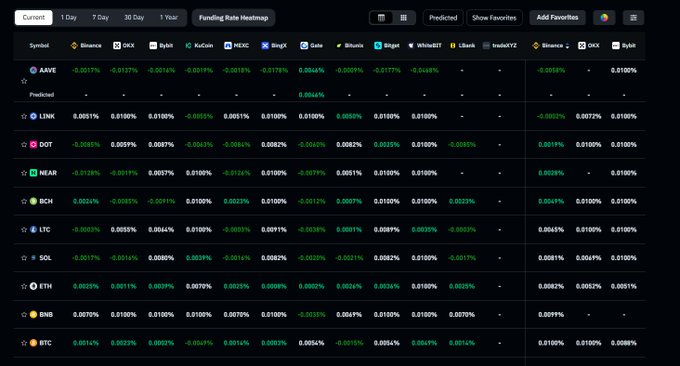The width and height of the screenshot is (680, 366).
Task: Click ETH KuCoin rate 0.0070%
Action: [199, 286]
